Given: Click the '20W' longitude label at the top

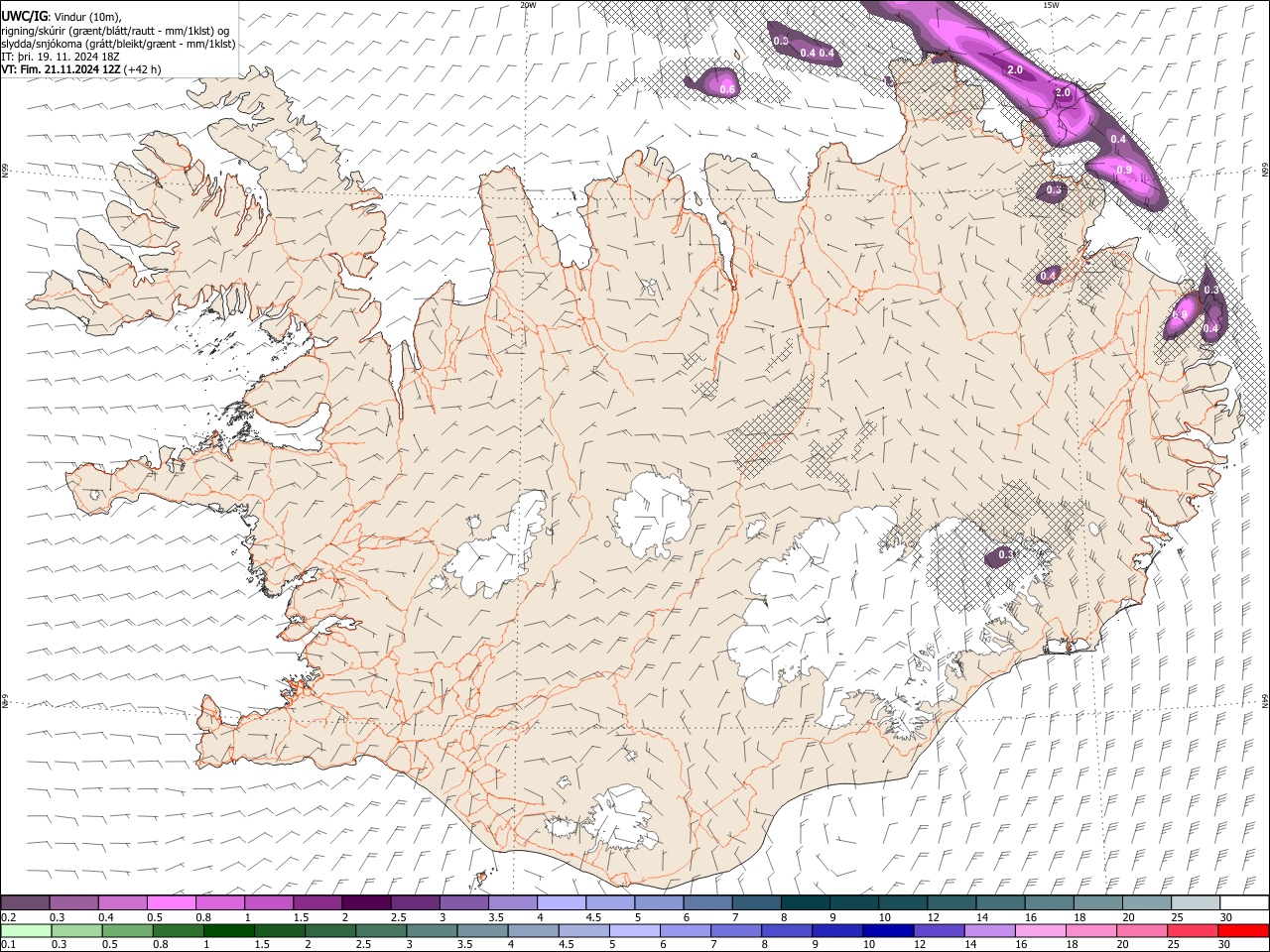Looking at the screenshot, I should pyautogui.click(x=529, y=5).
